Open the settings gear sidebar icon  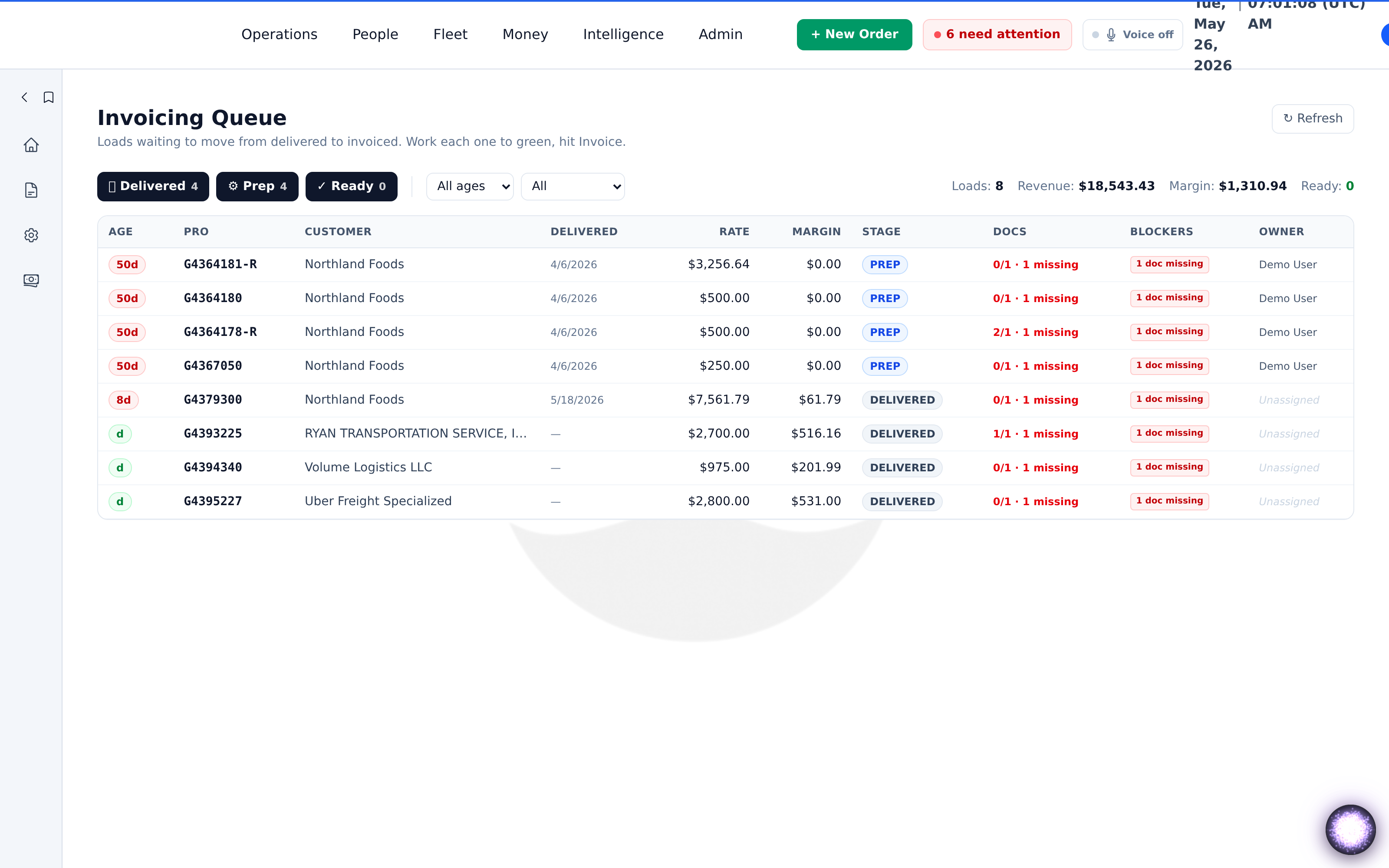(31, 235)
